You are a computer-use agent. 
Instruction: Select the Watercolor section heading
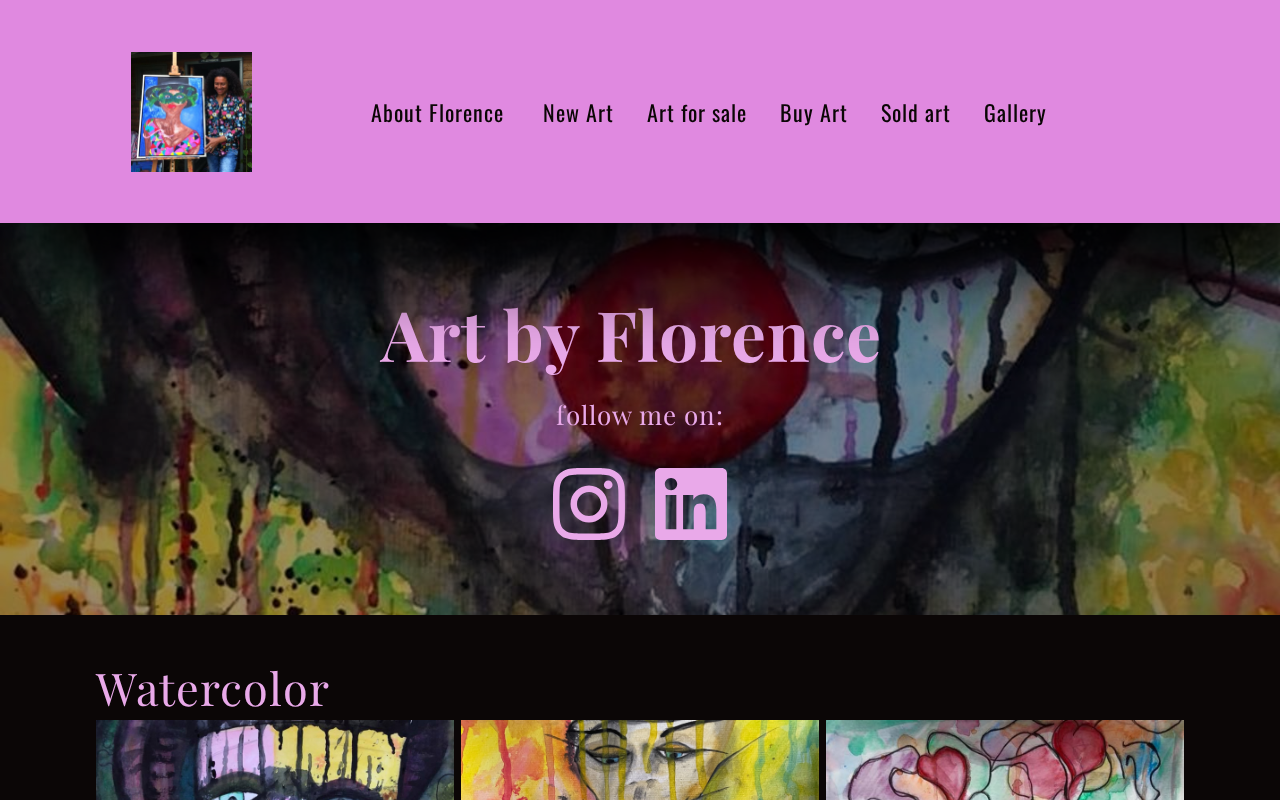213,688
